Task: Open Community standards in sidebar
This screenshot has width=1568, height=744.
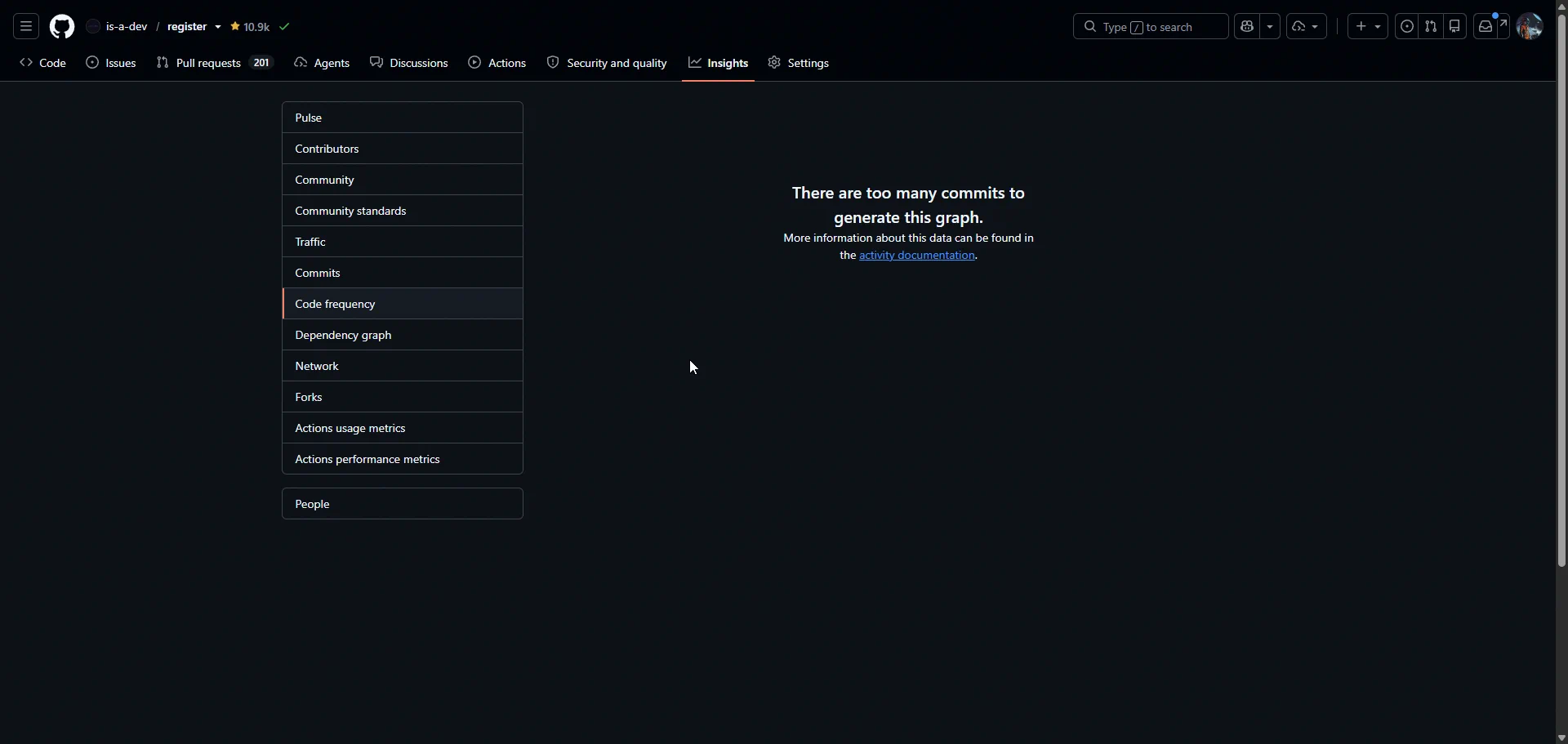Action: 403,211
